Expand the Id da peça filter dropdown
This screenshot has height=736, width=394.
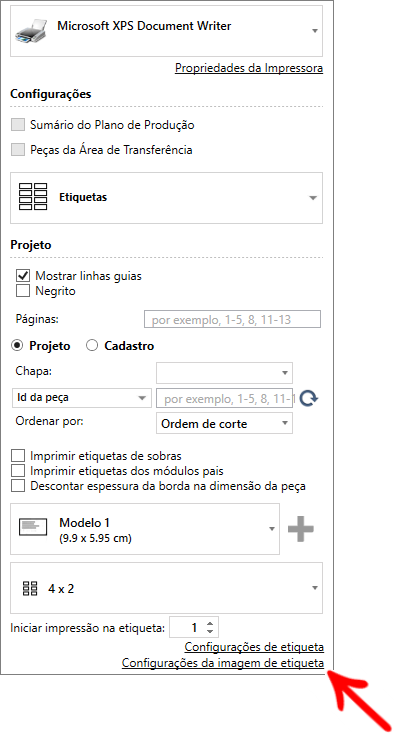tap(81, 398)
